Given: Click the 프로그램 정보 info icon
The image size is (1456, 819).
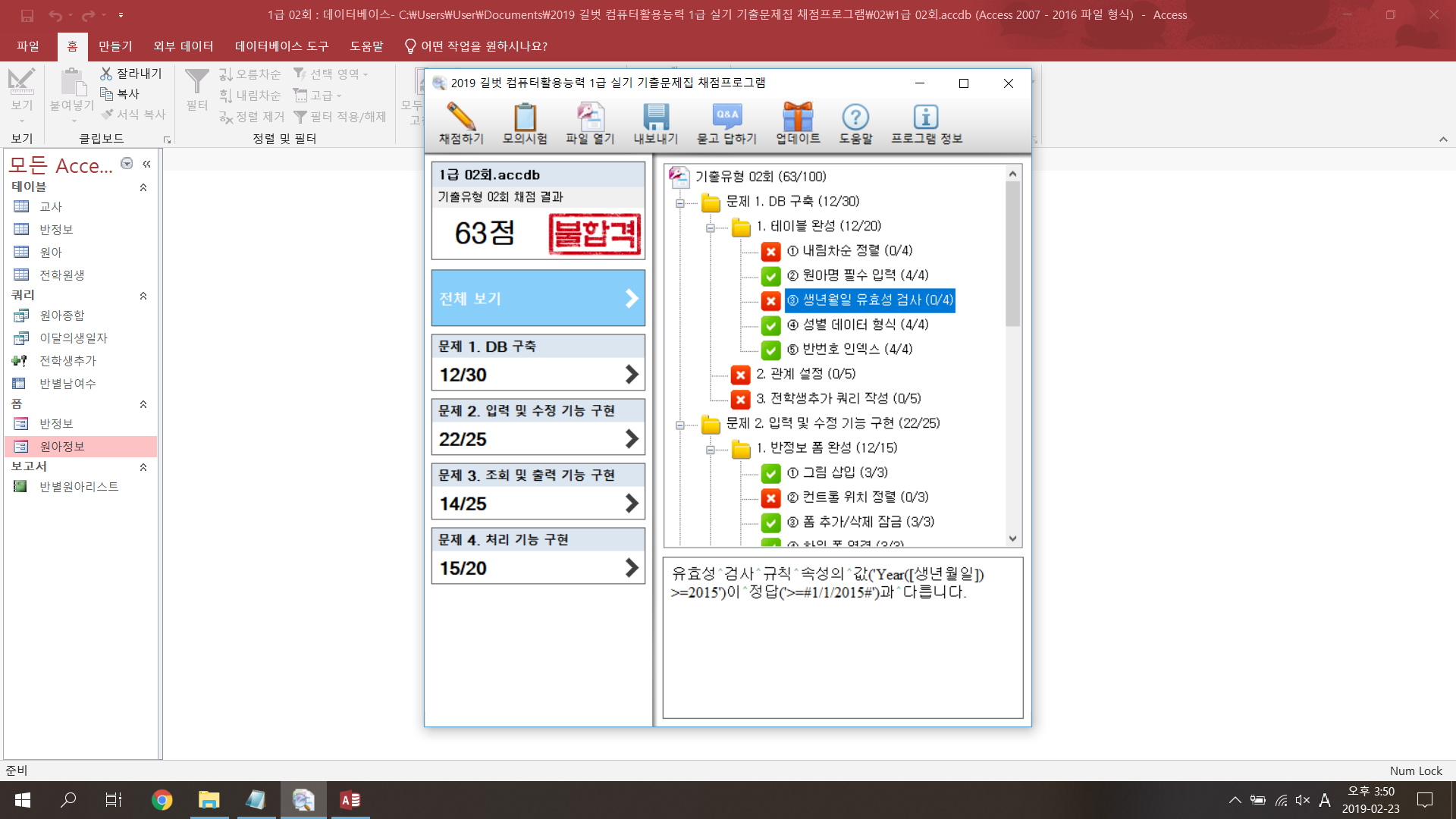Looking at the screenshot, I should click(x=926, y=118).
